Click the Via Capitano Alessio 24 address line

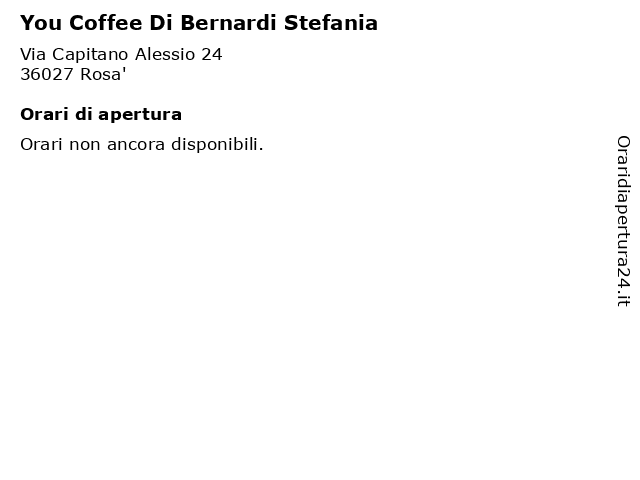pyautogui.click(x=121, y=54)
